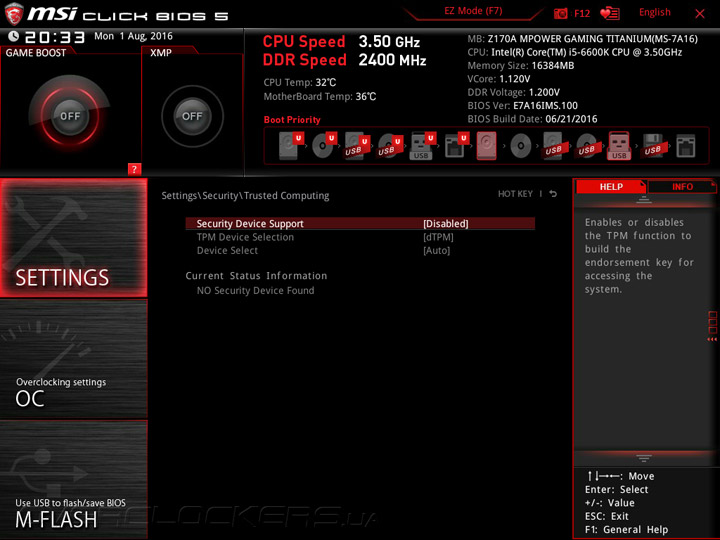The image size is (720, 540).
Task: Select the TPM Device Selection row label
Action: pyautogui.click(x=245, y=237)
